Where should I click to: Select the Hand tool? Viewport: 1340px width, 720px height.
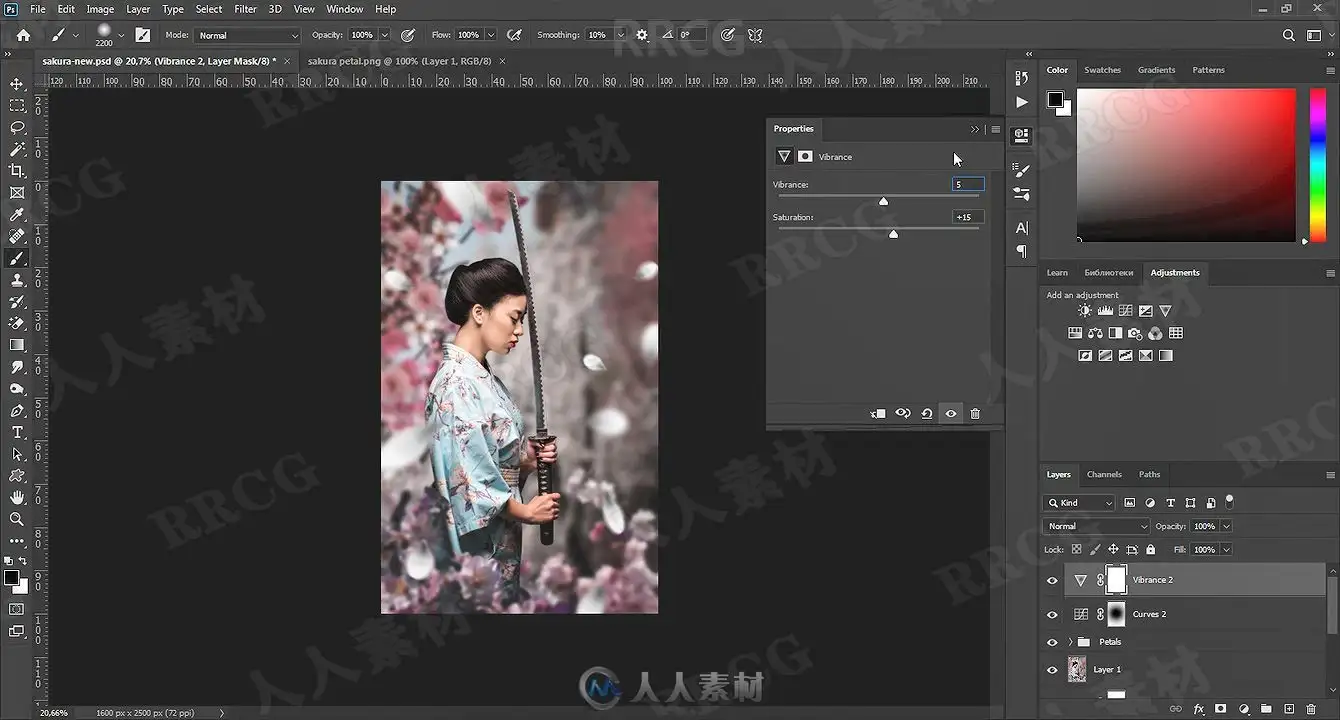point(17,497)
